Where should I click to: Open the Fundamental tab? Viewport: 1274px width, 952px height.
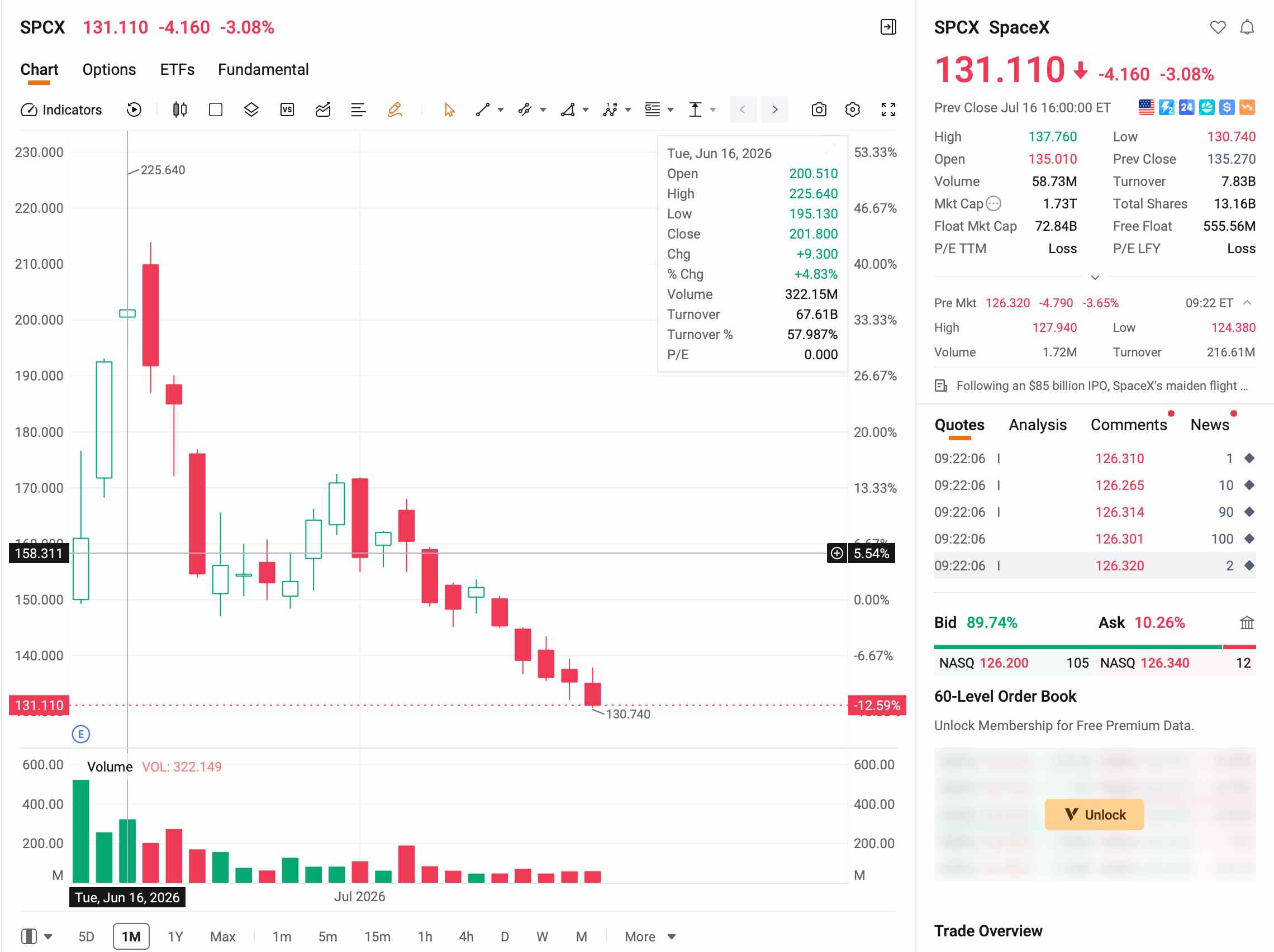[263, 70]
